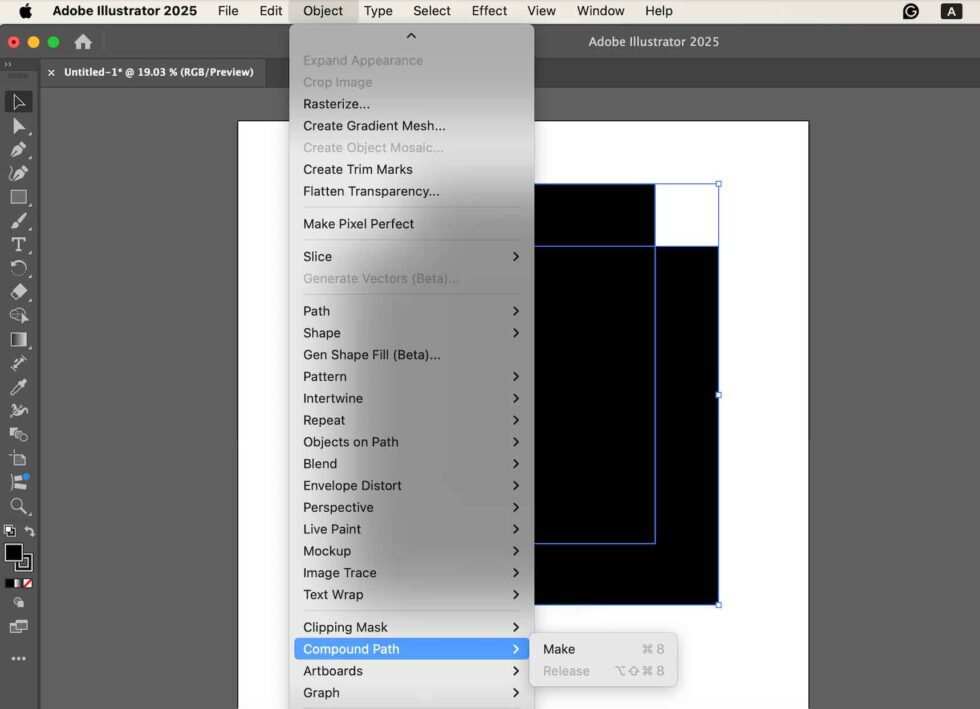The image size is (980, 709).
Task: Change the Screen Mode
Action: click(19, 627)
